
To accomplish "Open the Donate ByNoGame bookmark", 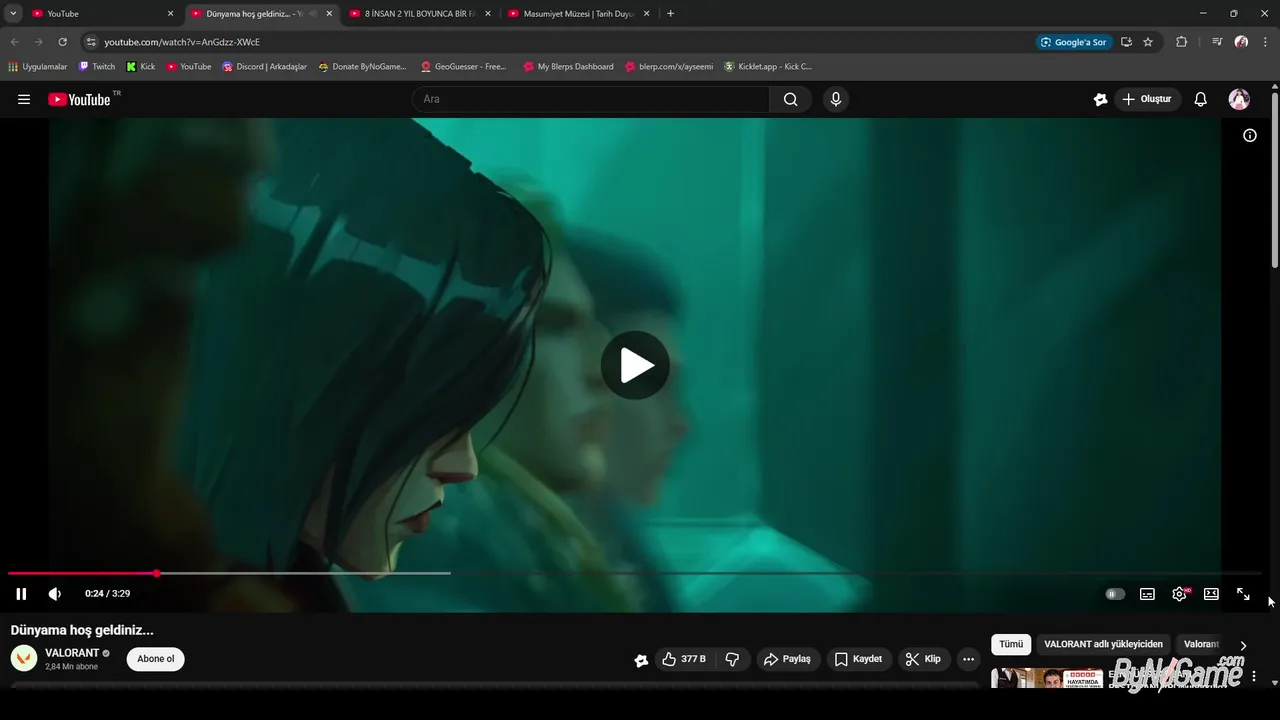I will (x=363, y=67).
